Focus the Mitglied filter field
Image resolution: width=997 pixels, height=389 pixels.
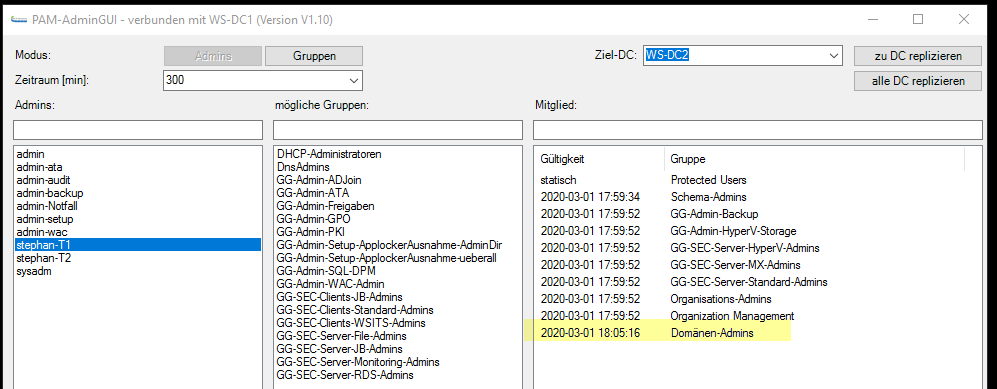(757, 130)
